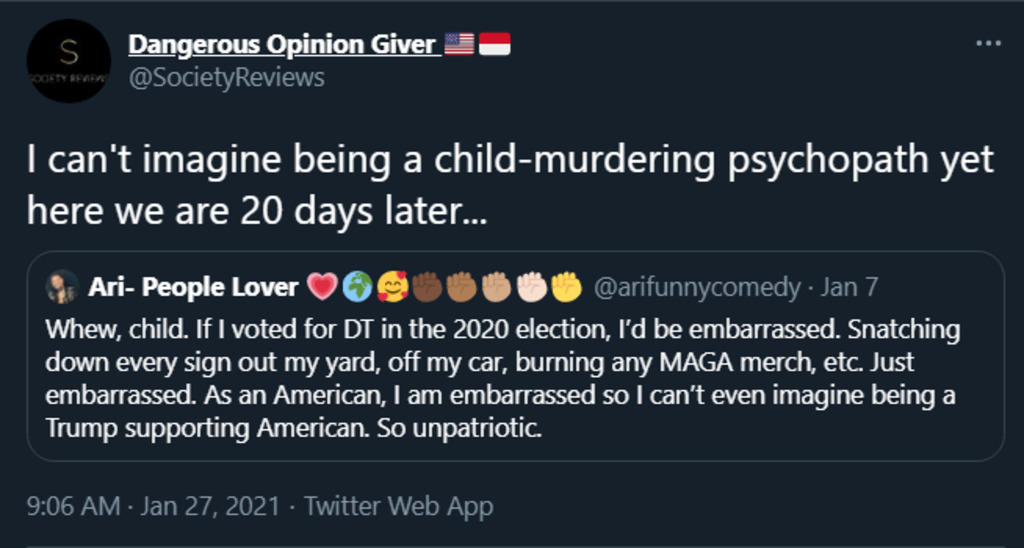Click the red and white flag emoji
This screenshot has height=548, width=1024.
[495, 44]
